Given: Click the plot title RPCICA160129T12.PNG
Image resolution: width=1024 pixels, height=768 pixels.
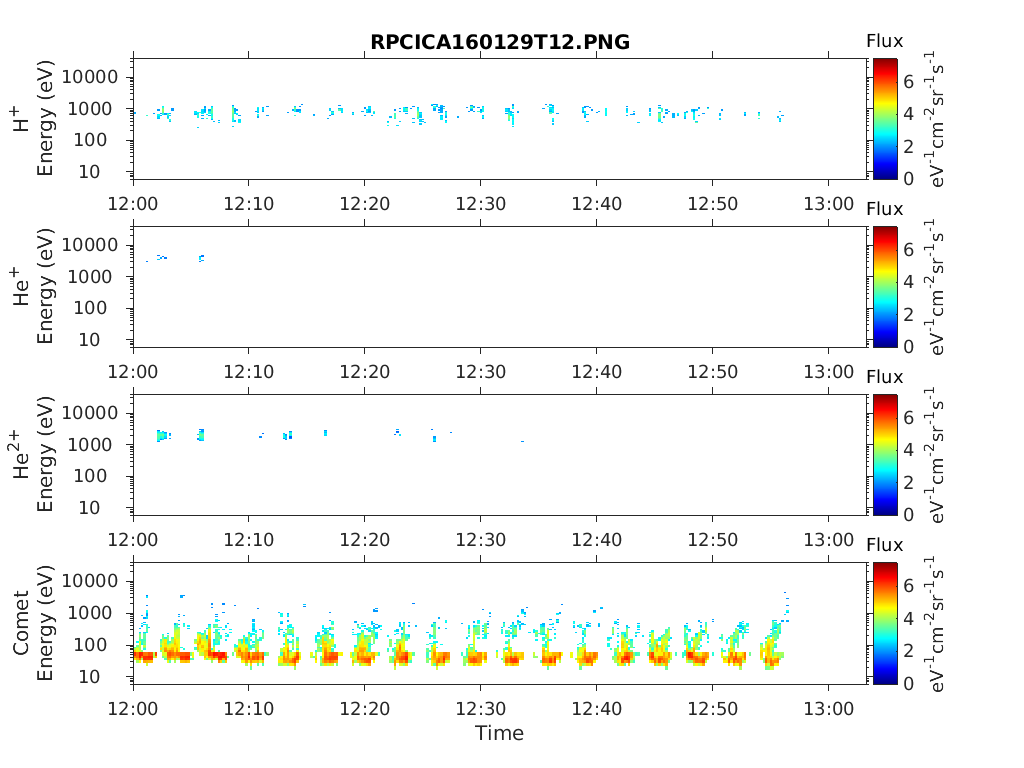Looking at the screenshot, I should (x=500, y=42).
